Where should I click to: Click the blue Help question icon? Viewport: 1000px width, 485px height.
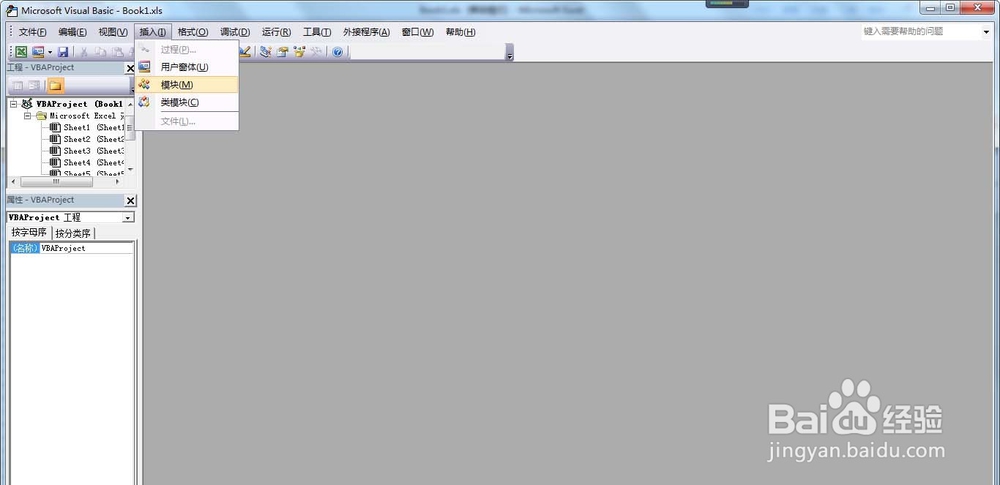[337, 52]
